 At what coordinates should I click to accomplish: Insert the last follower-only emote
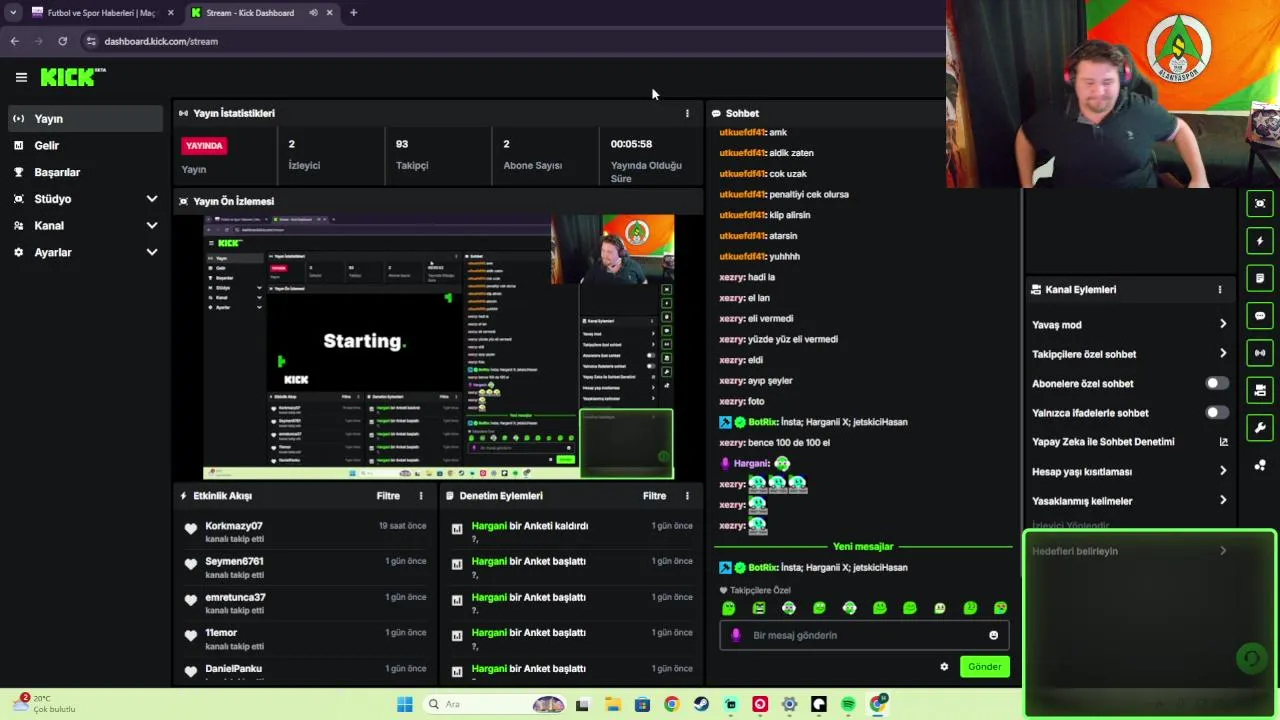[1000, 608]
